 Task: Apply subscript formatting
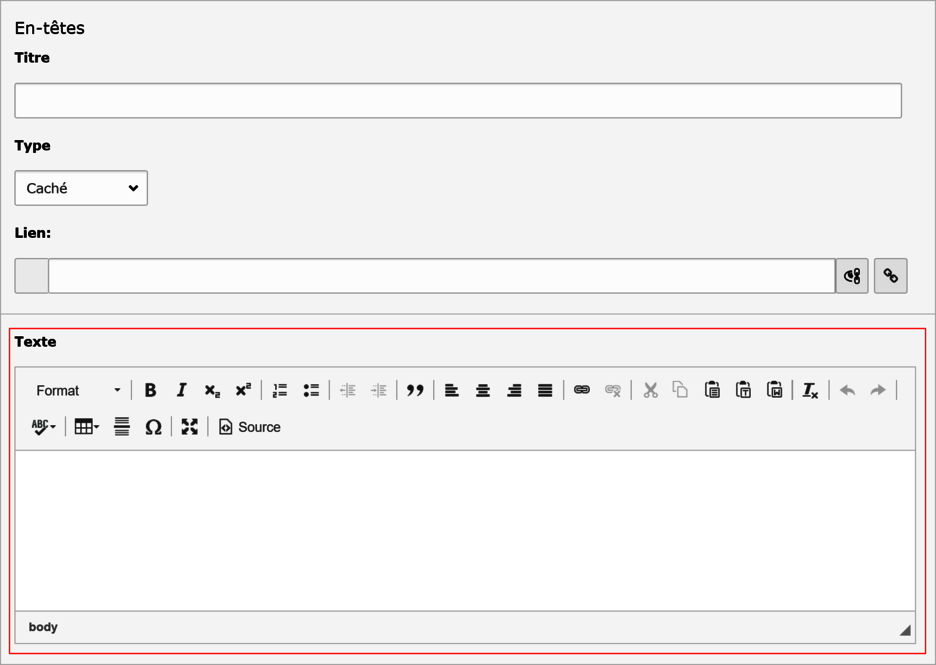[212, 390]
